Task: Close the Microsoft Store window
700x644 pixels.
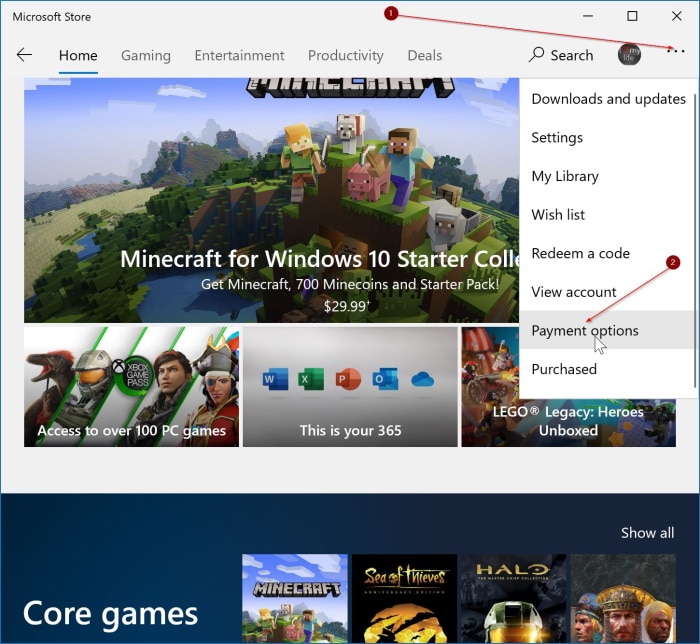Action: [x=676, y=16]
